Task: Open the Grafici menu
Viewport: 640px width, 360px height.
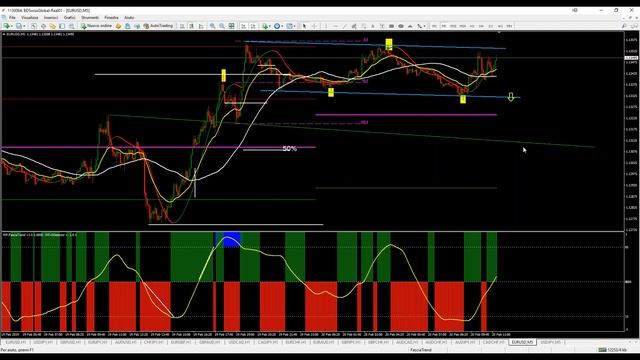Action: [x=69, y=18]
